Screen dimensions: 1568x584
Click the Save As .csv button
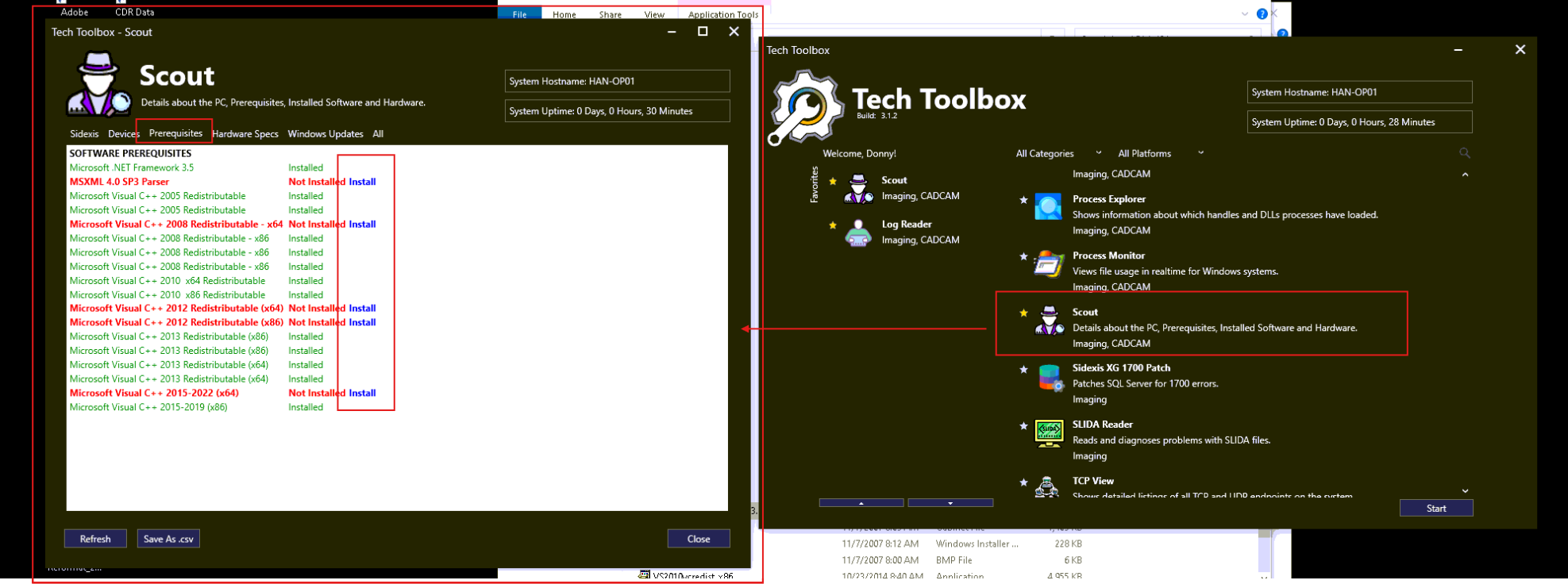click(168, 539)
